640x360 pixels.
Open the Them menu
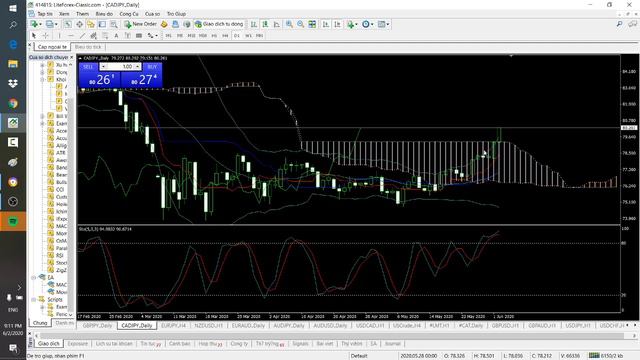coord(82,14)
